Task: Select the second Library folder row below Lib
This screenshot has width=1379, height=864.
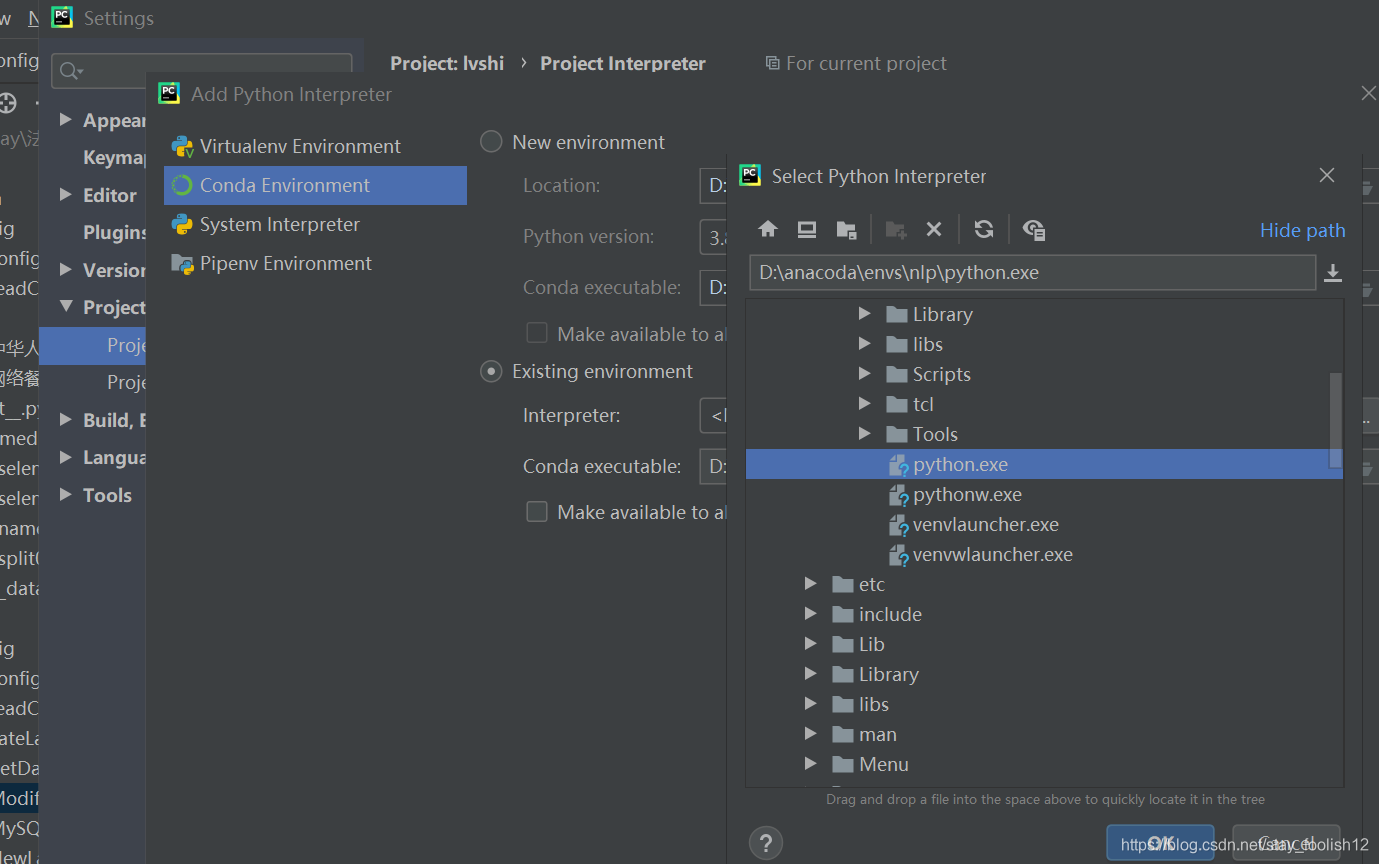Action: click(1044, 674)
